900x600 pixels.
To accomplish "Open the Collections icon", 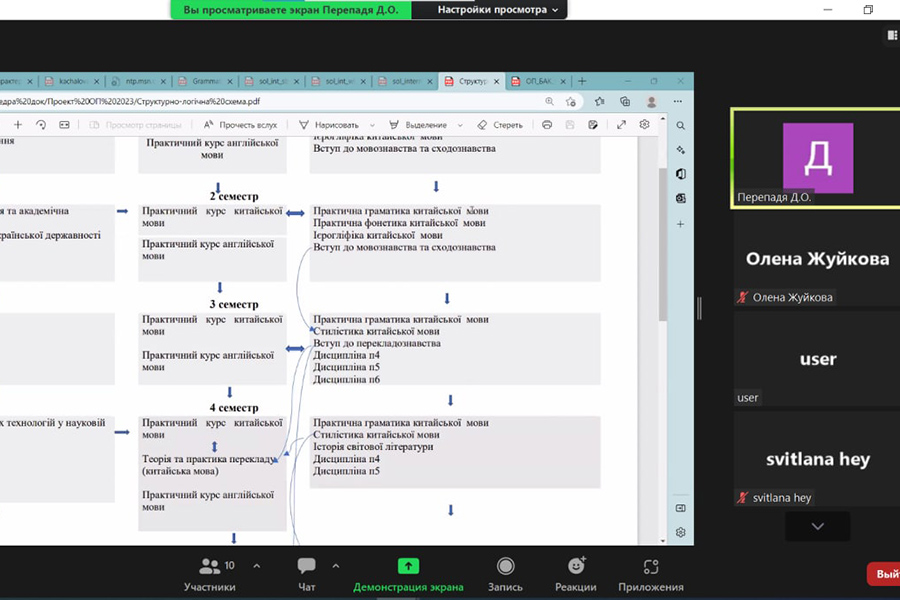I will coord(625,102).
